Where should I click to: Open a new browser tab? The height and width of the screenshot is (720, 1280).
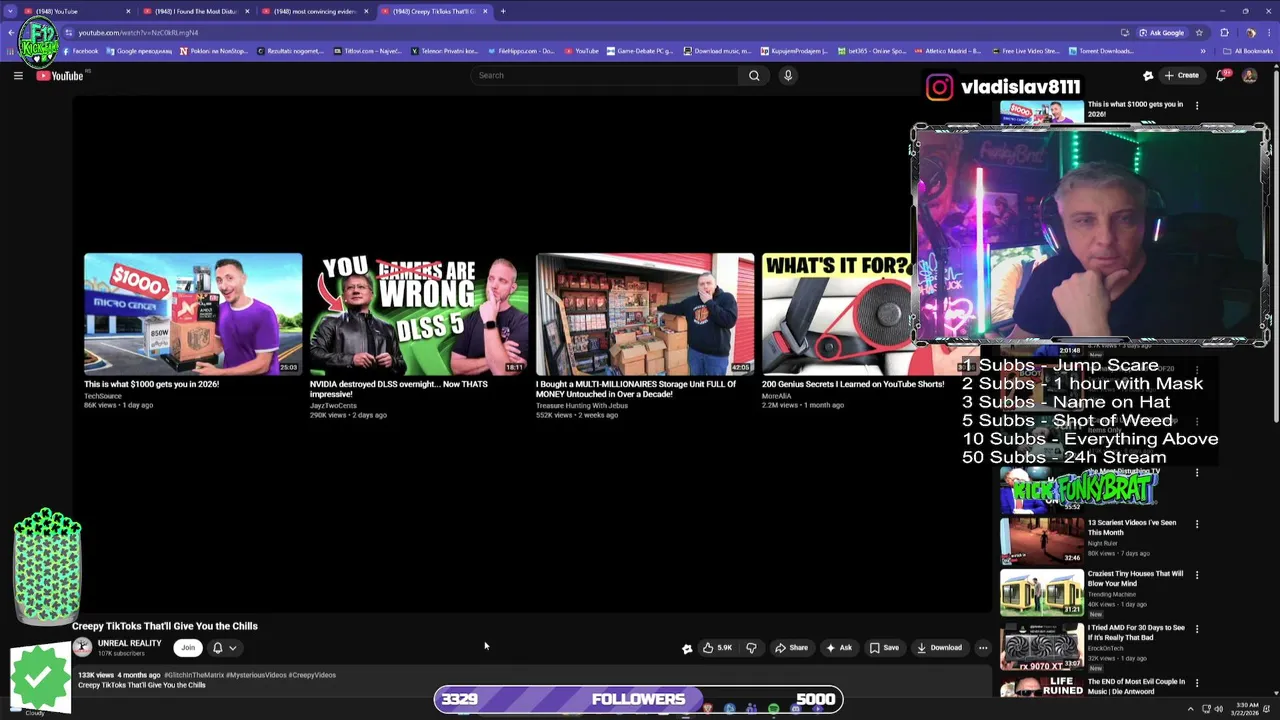503,11
